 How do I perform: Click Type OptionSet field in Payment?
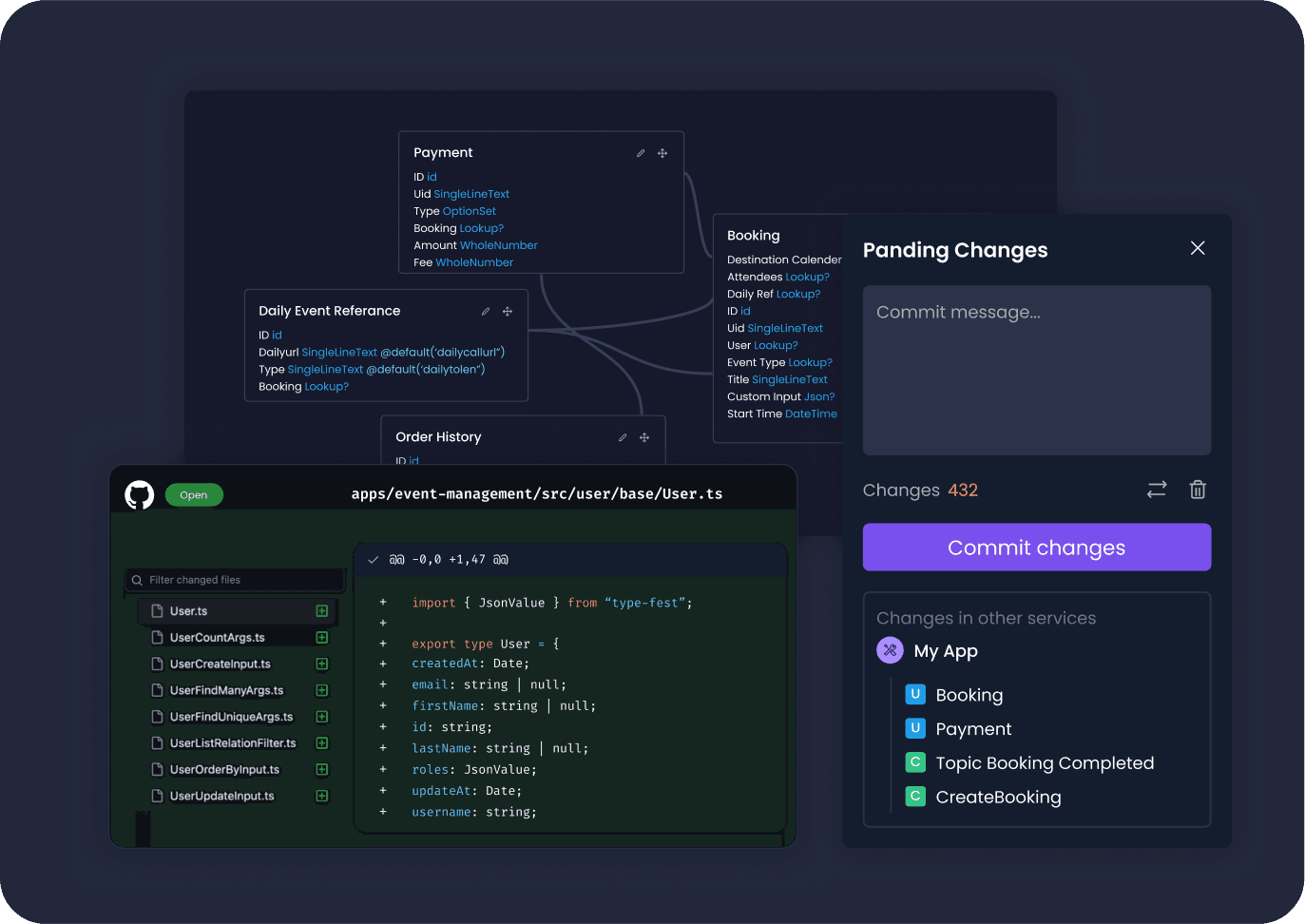(x=454, y=211)
